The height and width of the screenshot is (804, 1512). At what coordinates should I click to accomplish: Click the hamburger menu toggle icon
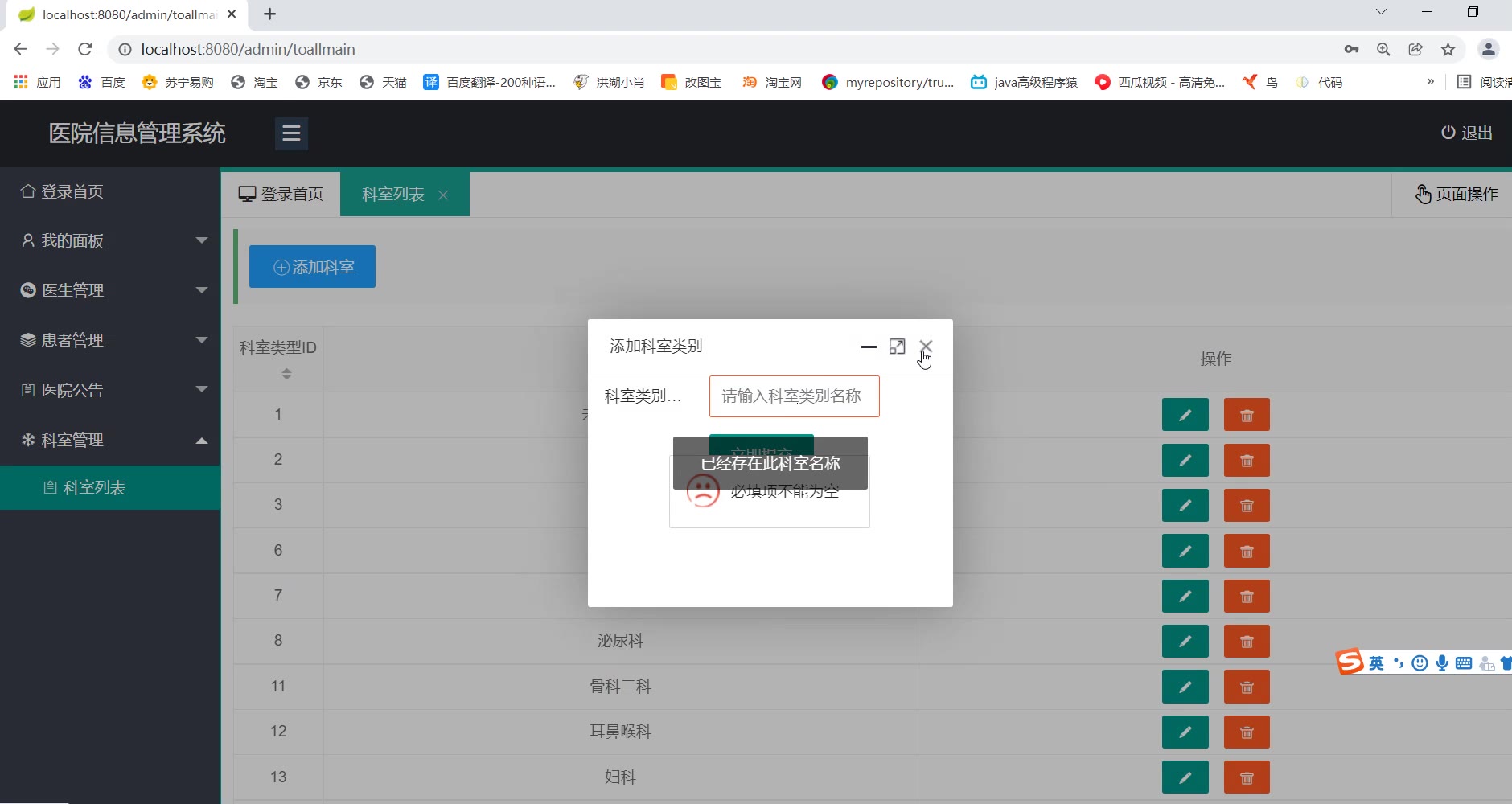point(291,133)
